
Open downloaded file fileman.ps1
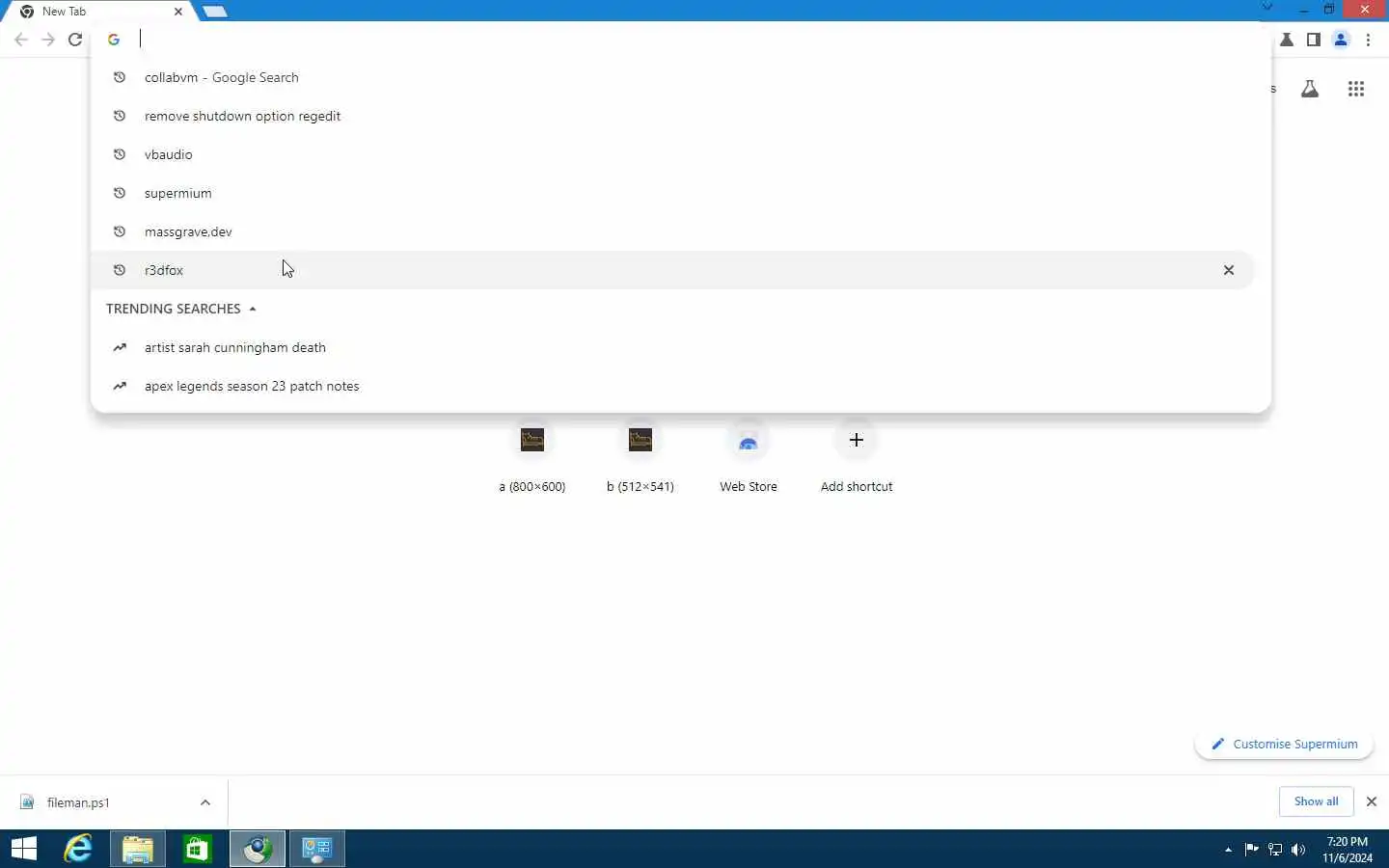[79, 802]
